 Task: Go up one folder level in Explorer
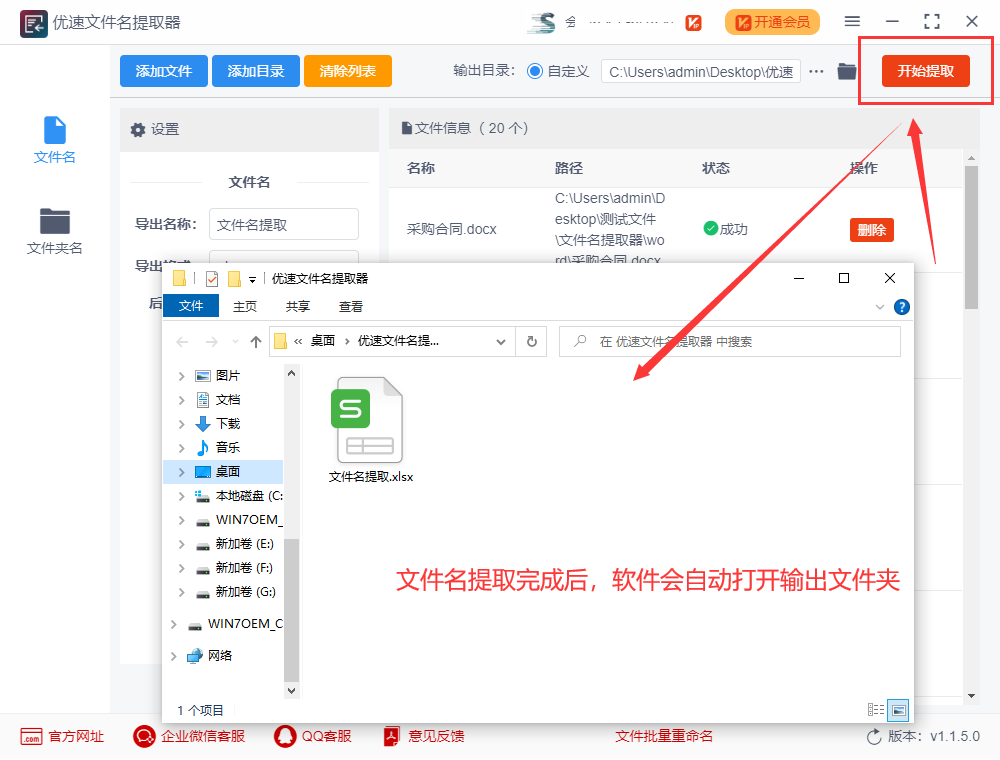256,342
